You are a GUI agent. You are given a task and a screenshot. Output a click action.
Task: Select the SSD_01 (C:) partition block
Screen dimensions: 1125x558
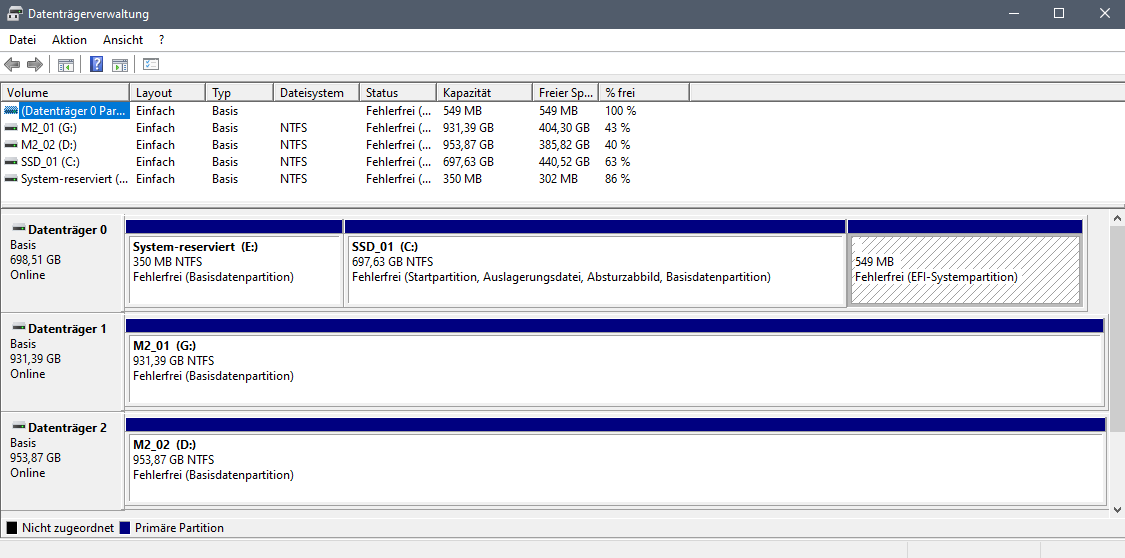[595, 263]
